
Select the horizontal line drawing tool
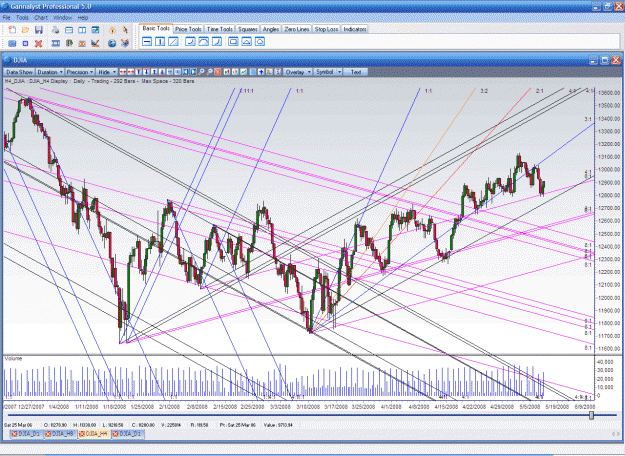point(147,41)
